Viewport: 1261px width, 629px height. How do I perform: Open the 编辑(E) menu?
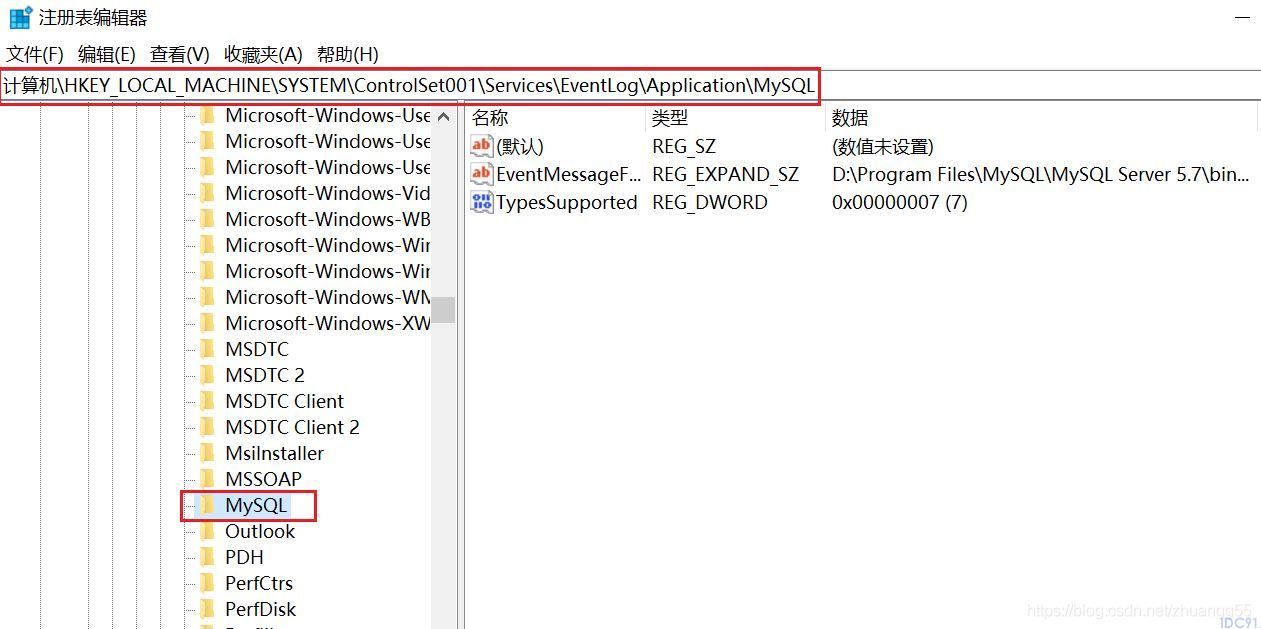click(x=107, y=54)
